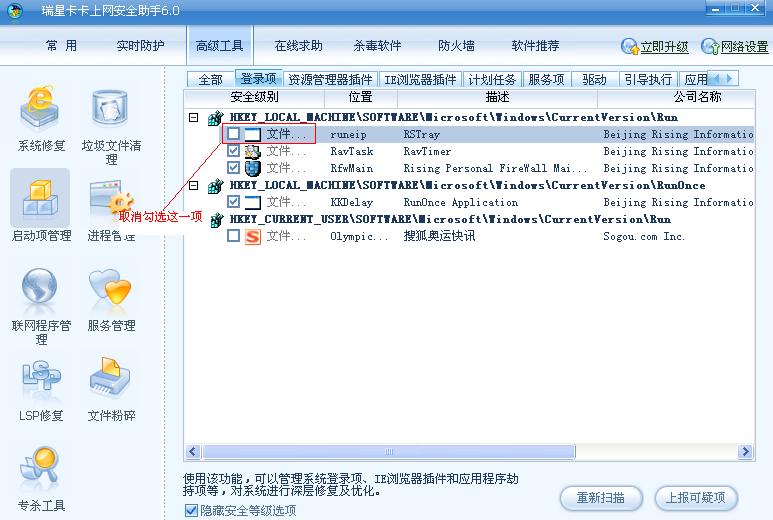Open the 杀毒软件 main tab
Screen dimensions: 773x520
(377, 46)
